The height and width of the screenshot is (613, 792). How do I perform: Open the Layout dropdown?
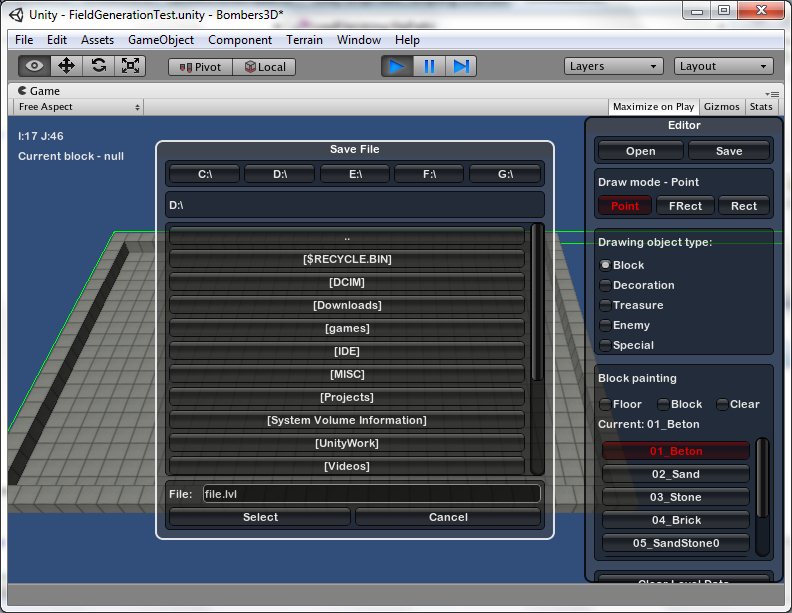click(724, 66)
